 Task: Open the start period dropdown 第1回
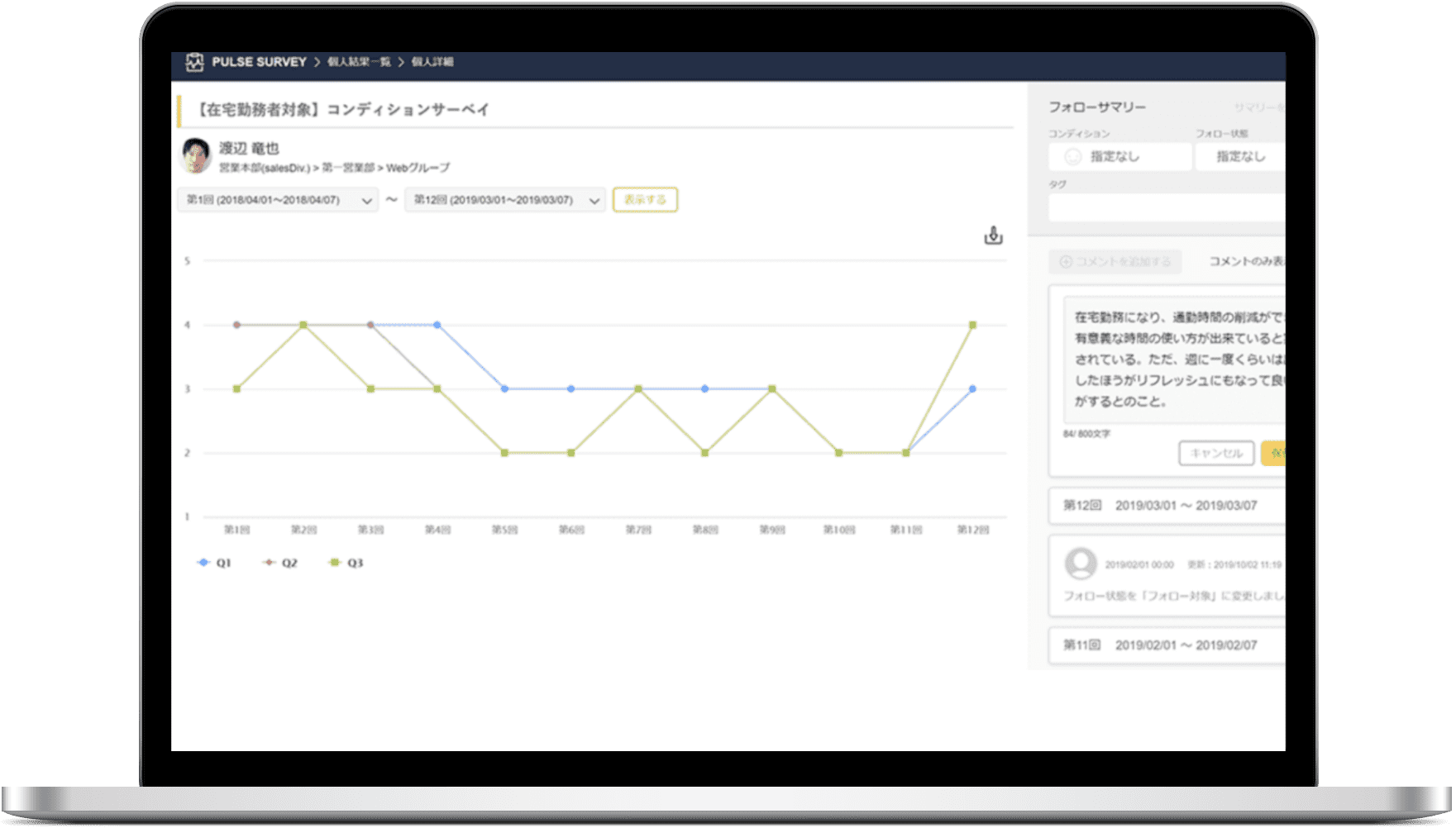[278, 200]
